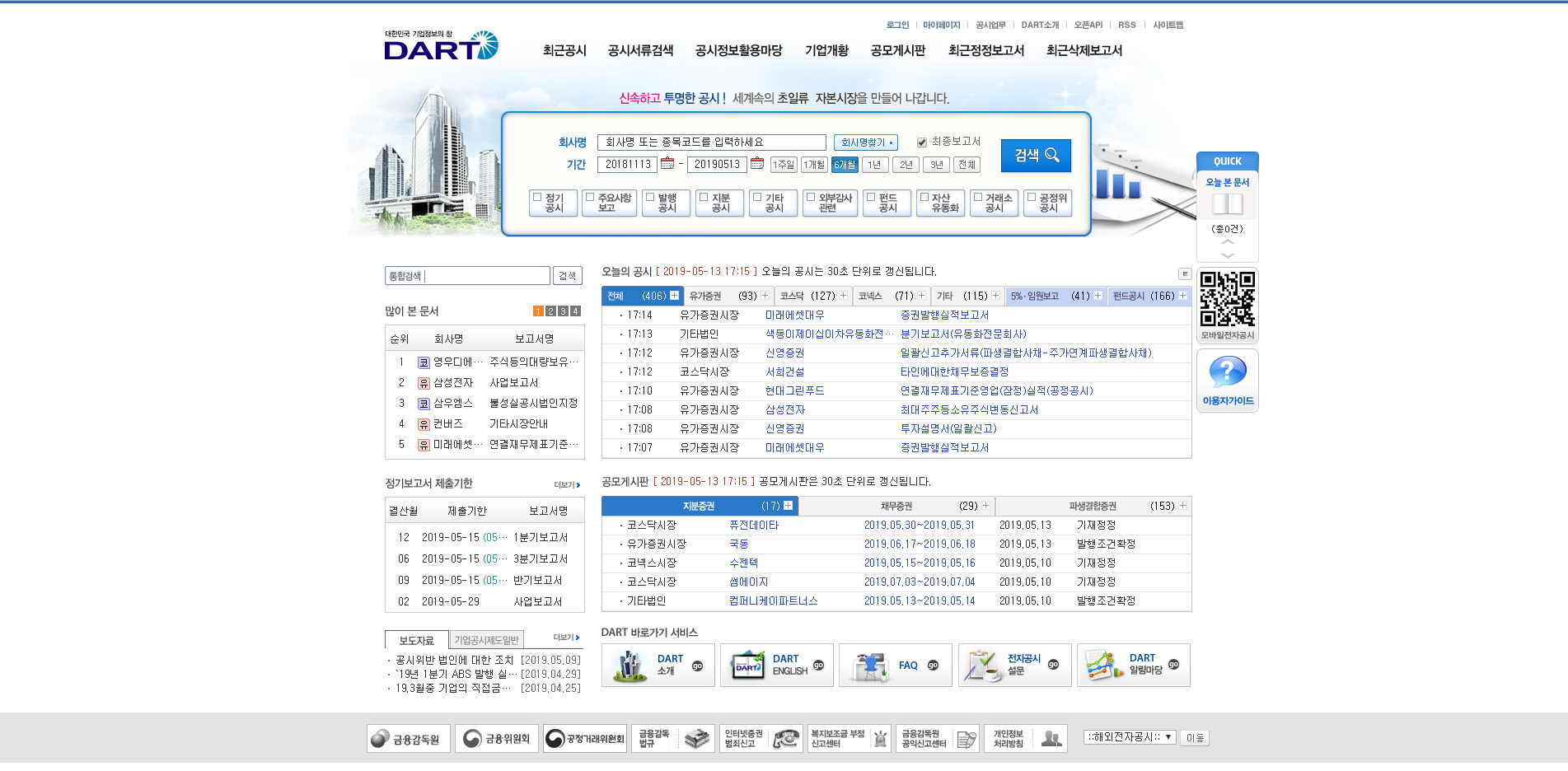Click the DART logo
This screenshot has width=1568, height=771.
pyautogui.click(x=441, y=46)
